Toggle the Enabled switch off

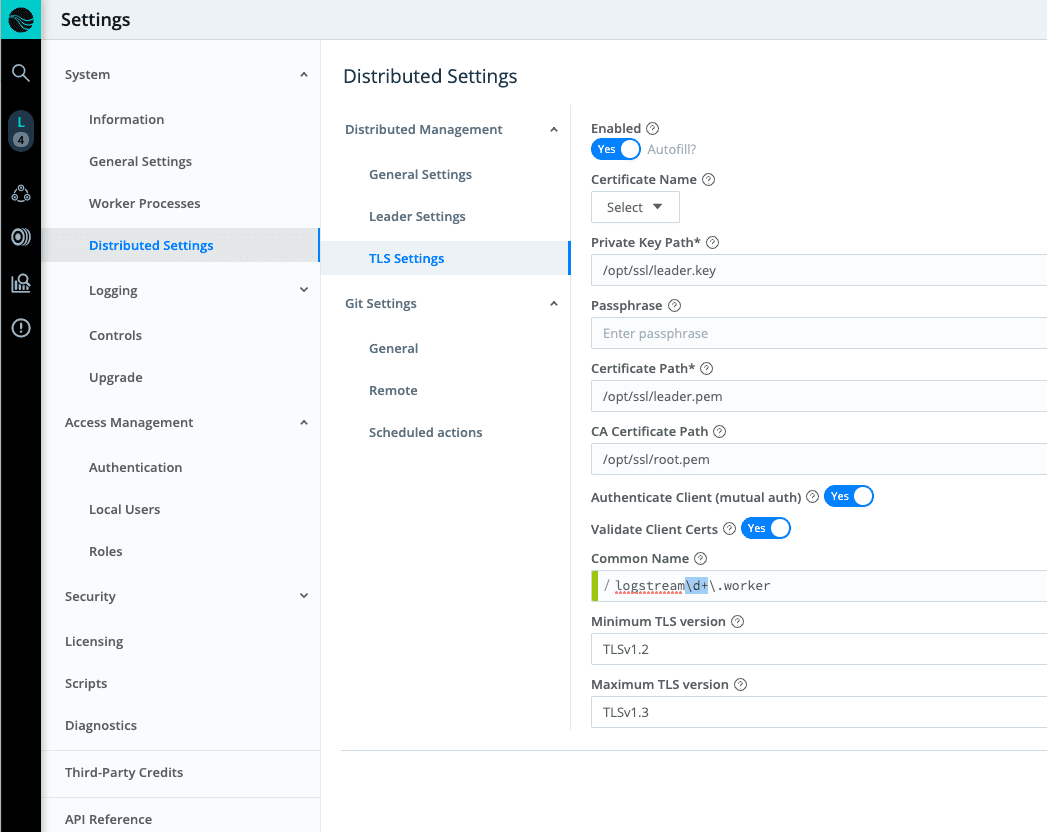[616, 149]
